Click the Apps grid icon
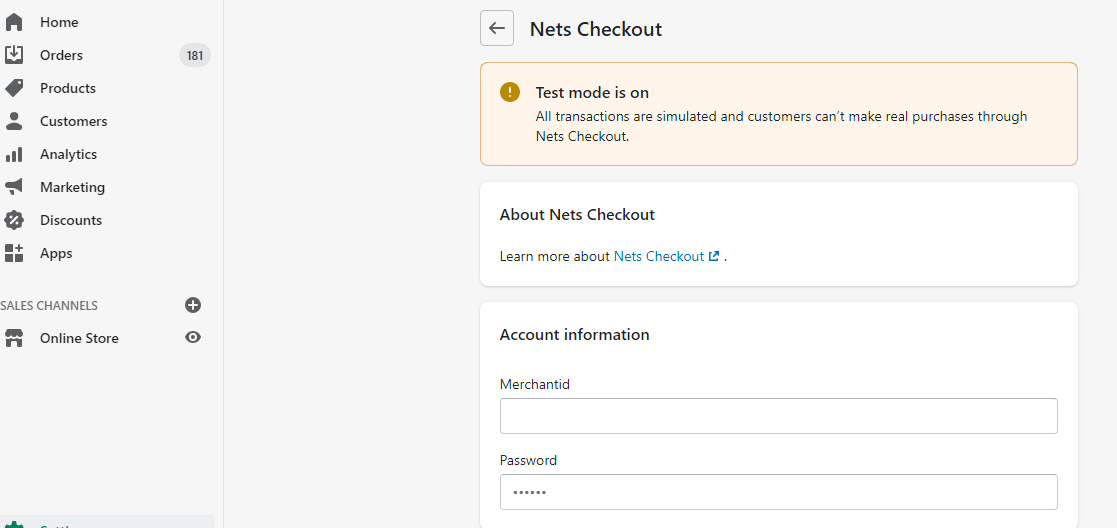 pos(14,253)
